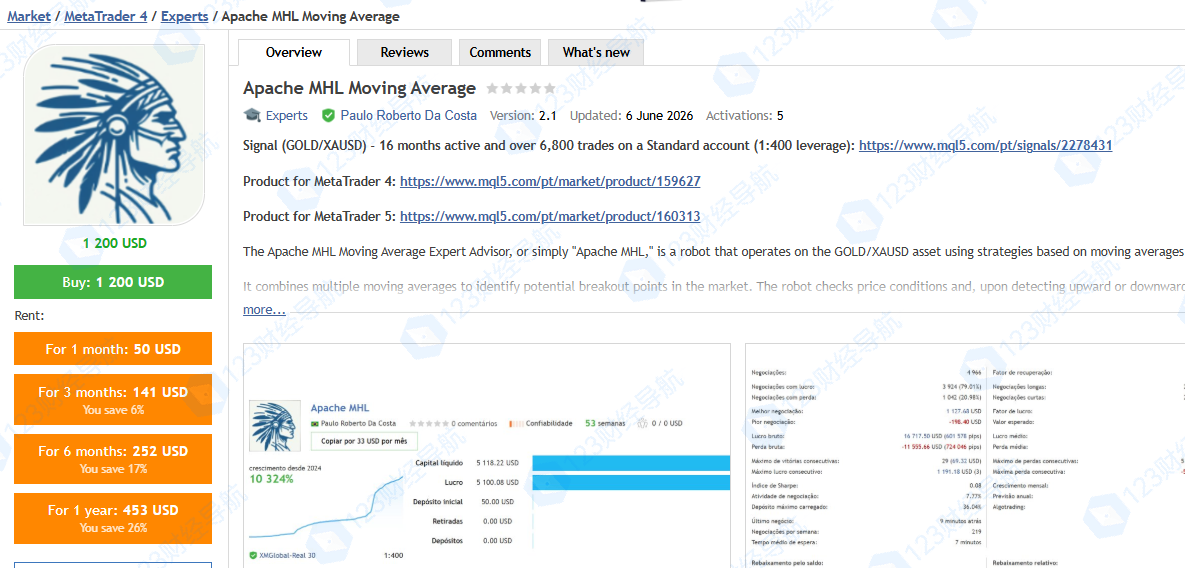Click the Apache MHL Moving Average heading
Image resolution: width=1185 pixels, height=568 pixels.
360,88
